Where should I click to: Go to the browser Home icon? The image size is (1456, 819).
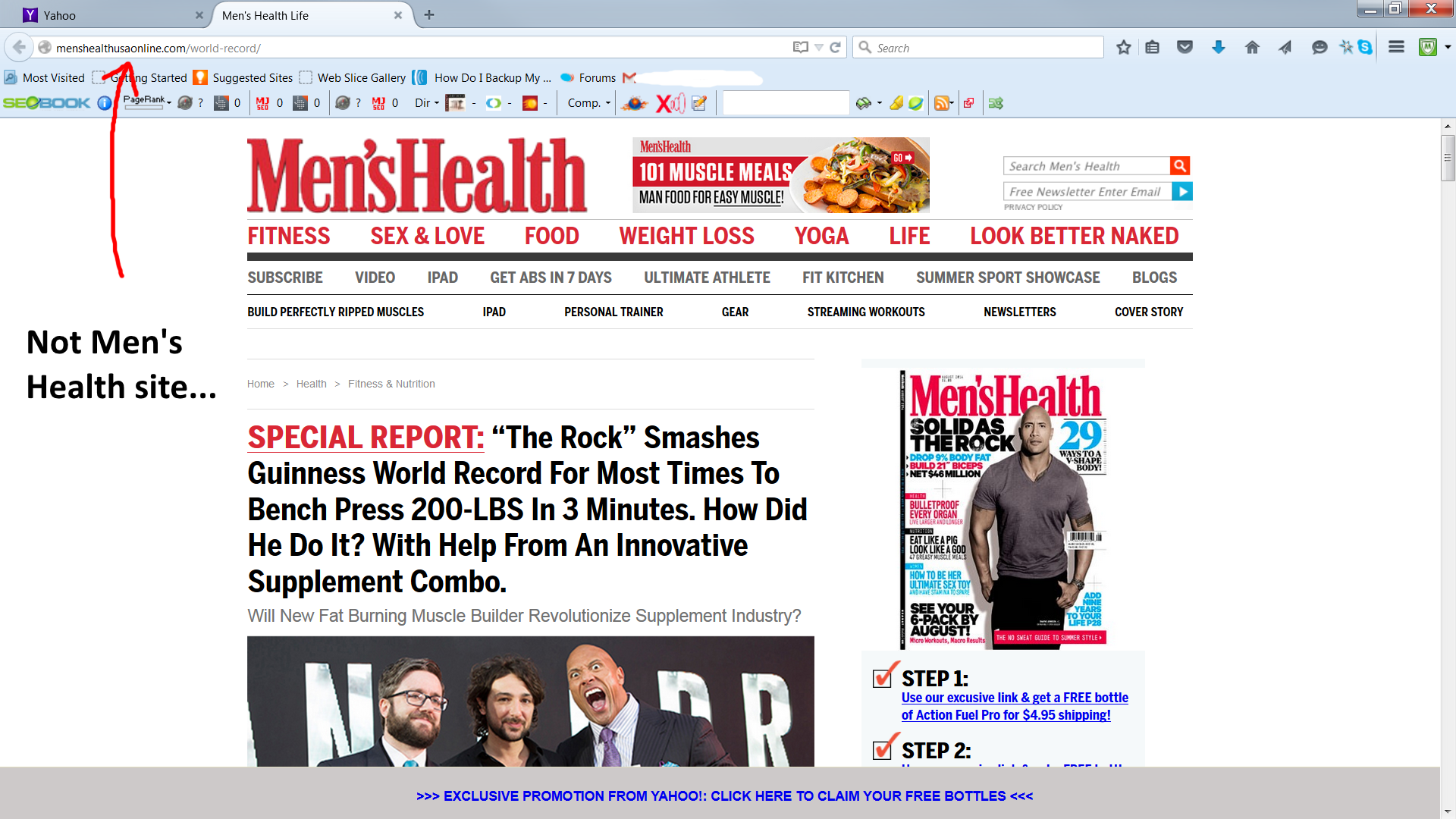(x=1252, y=47)
